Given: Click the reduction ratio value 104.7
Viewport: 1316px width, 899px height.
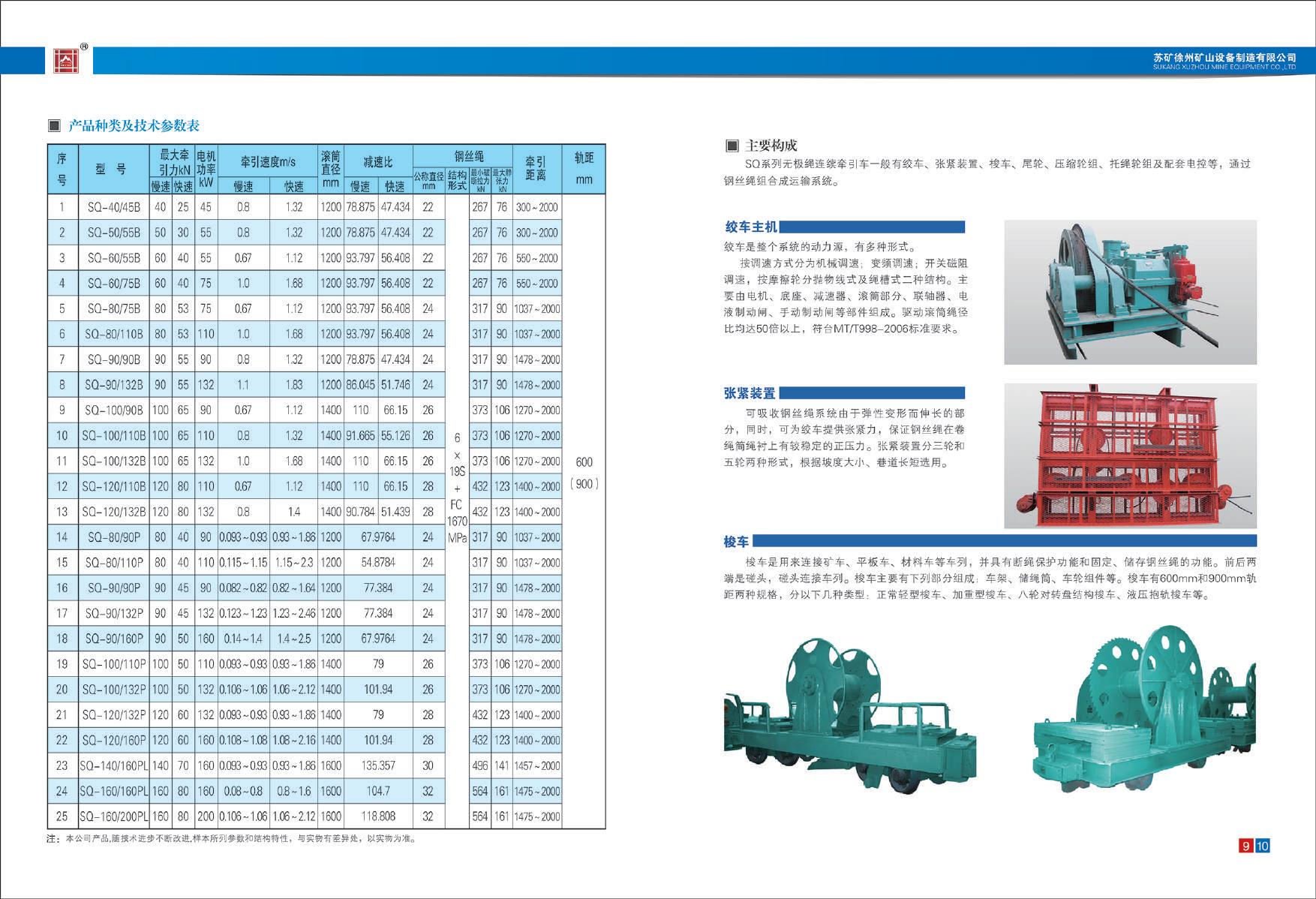Looking at the screenshot, I should [x=378, y=791].
